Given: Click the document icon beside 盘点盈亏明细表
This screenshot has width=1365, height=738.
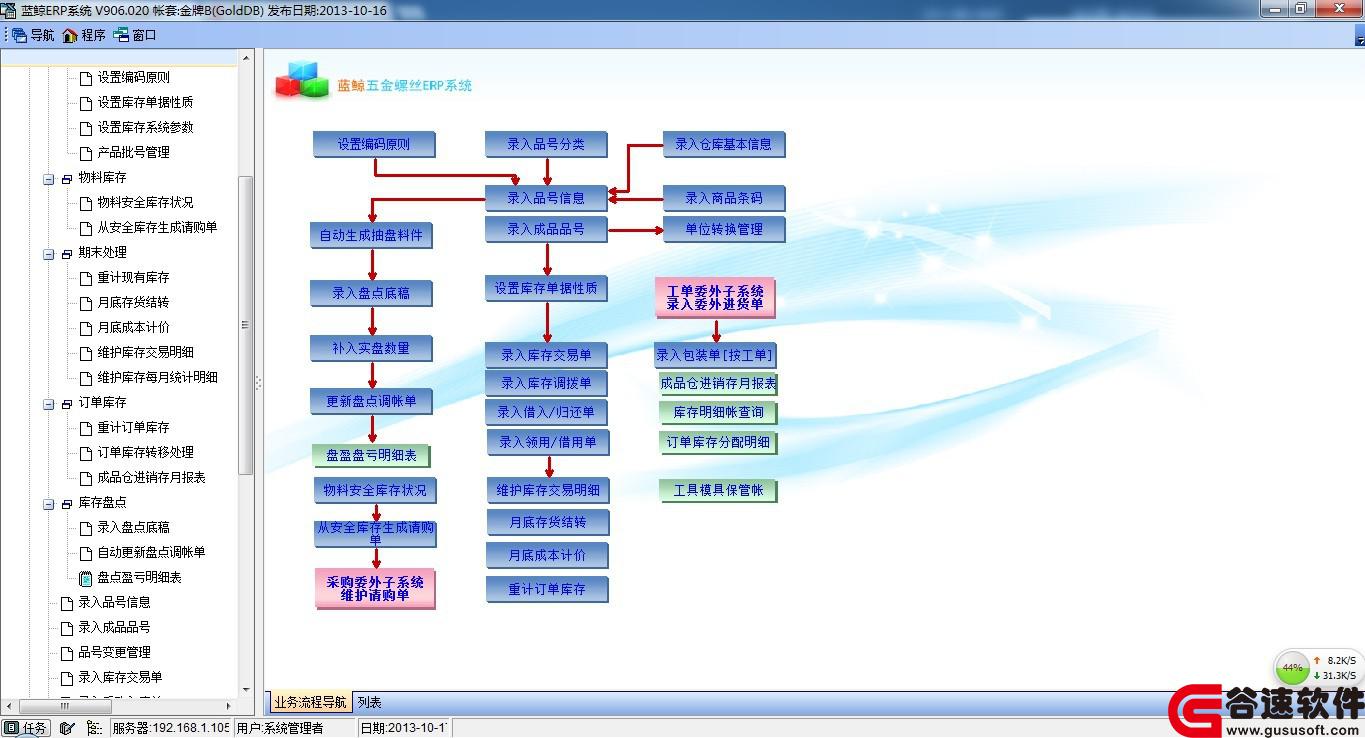Looking at the screenshot, I should (86, 578).
